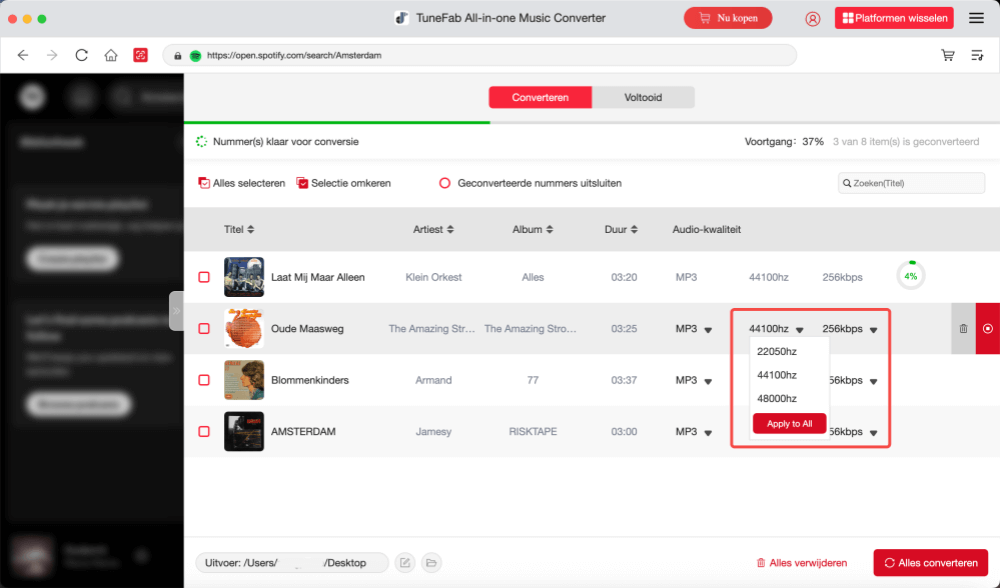Viewport: 1000px width, 588px height.
Task: Tick the Laat Mij Maar Alleen checkbox
Action: click(x=204, y=277)
